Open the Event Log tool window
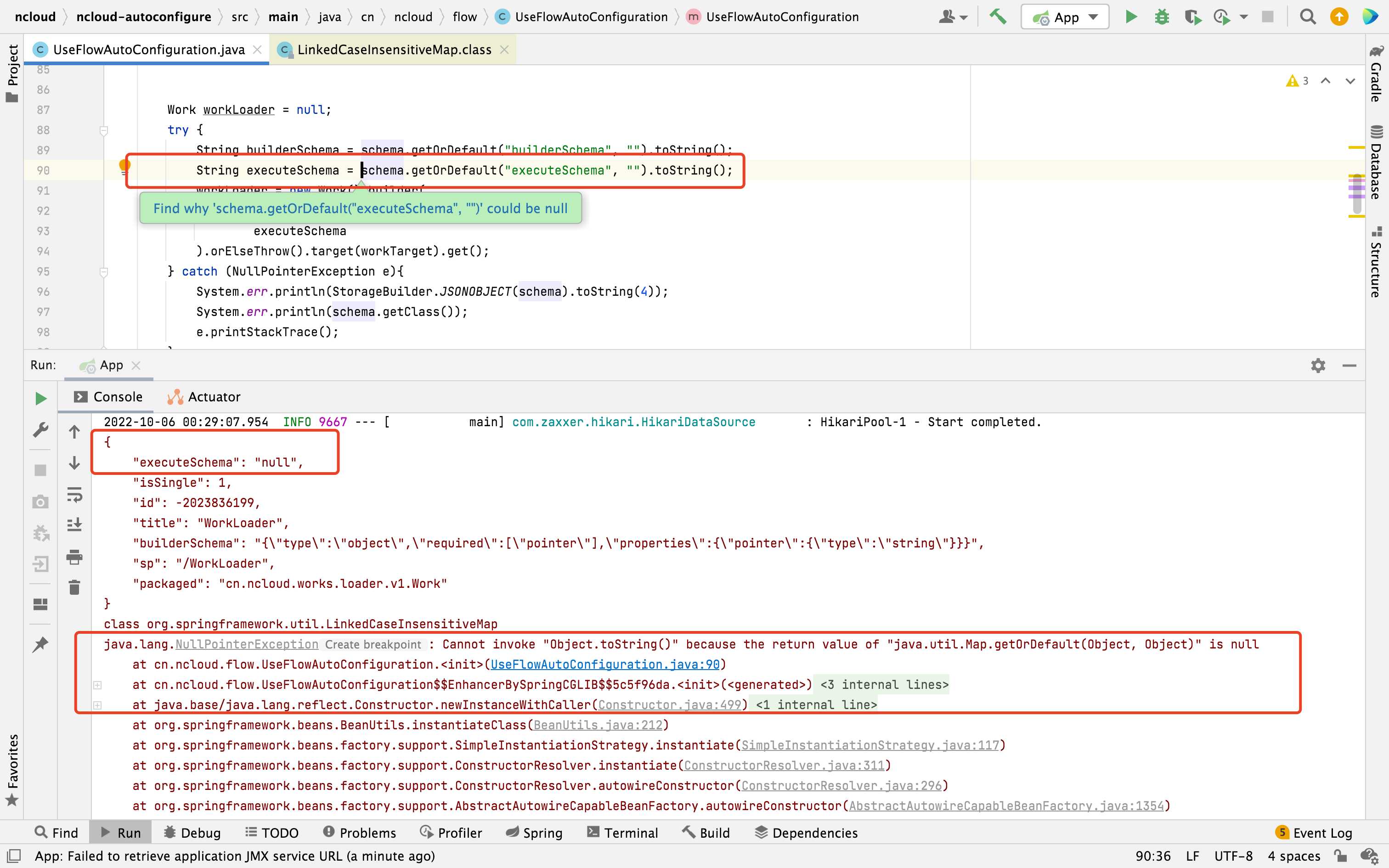Screen dimensions: 1389x868 (1314, 832)
